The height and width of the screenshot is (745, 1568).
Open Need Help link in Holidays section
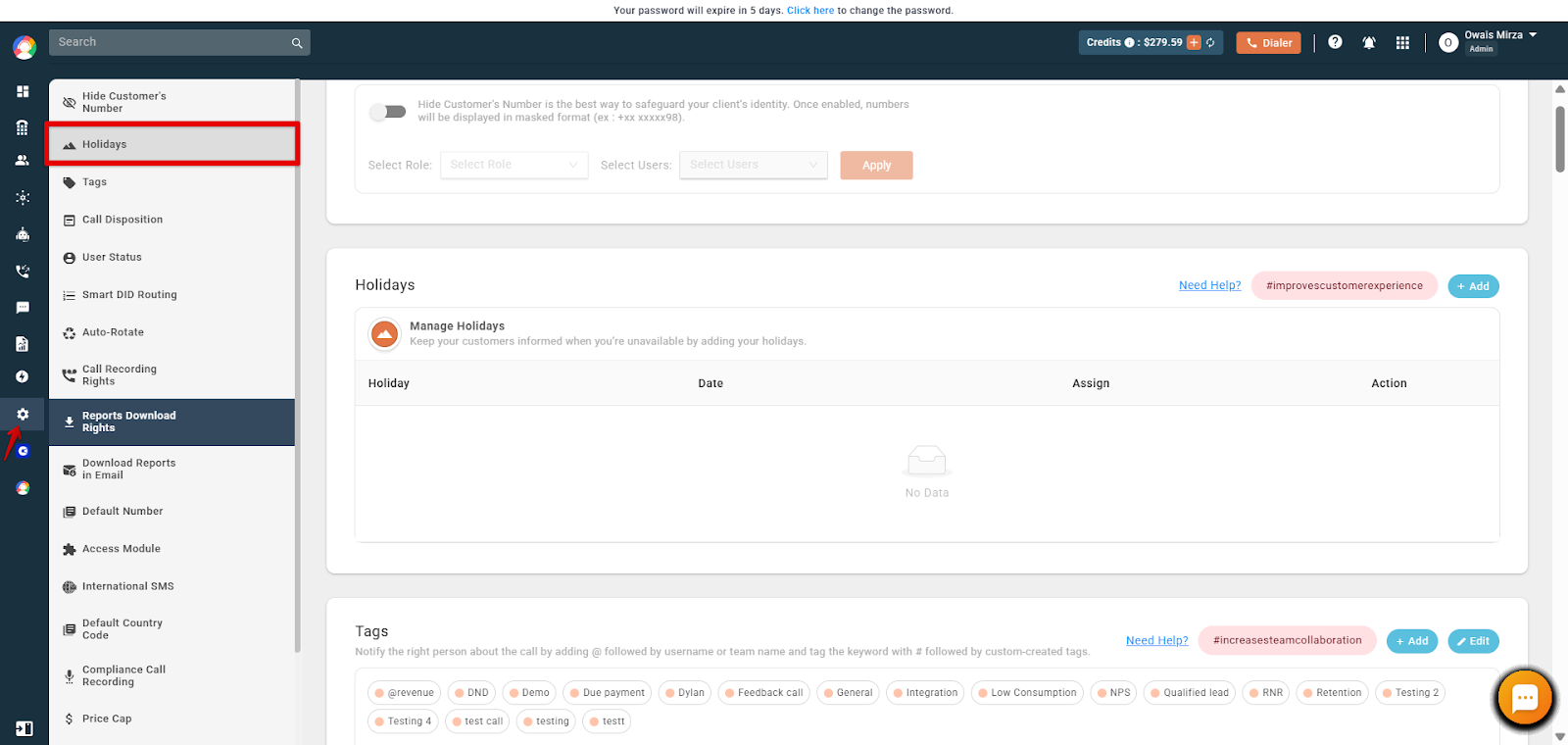pyautogui.click(x=1209, y=285)
